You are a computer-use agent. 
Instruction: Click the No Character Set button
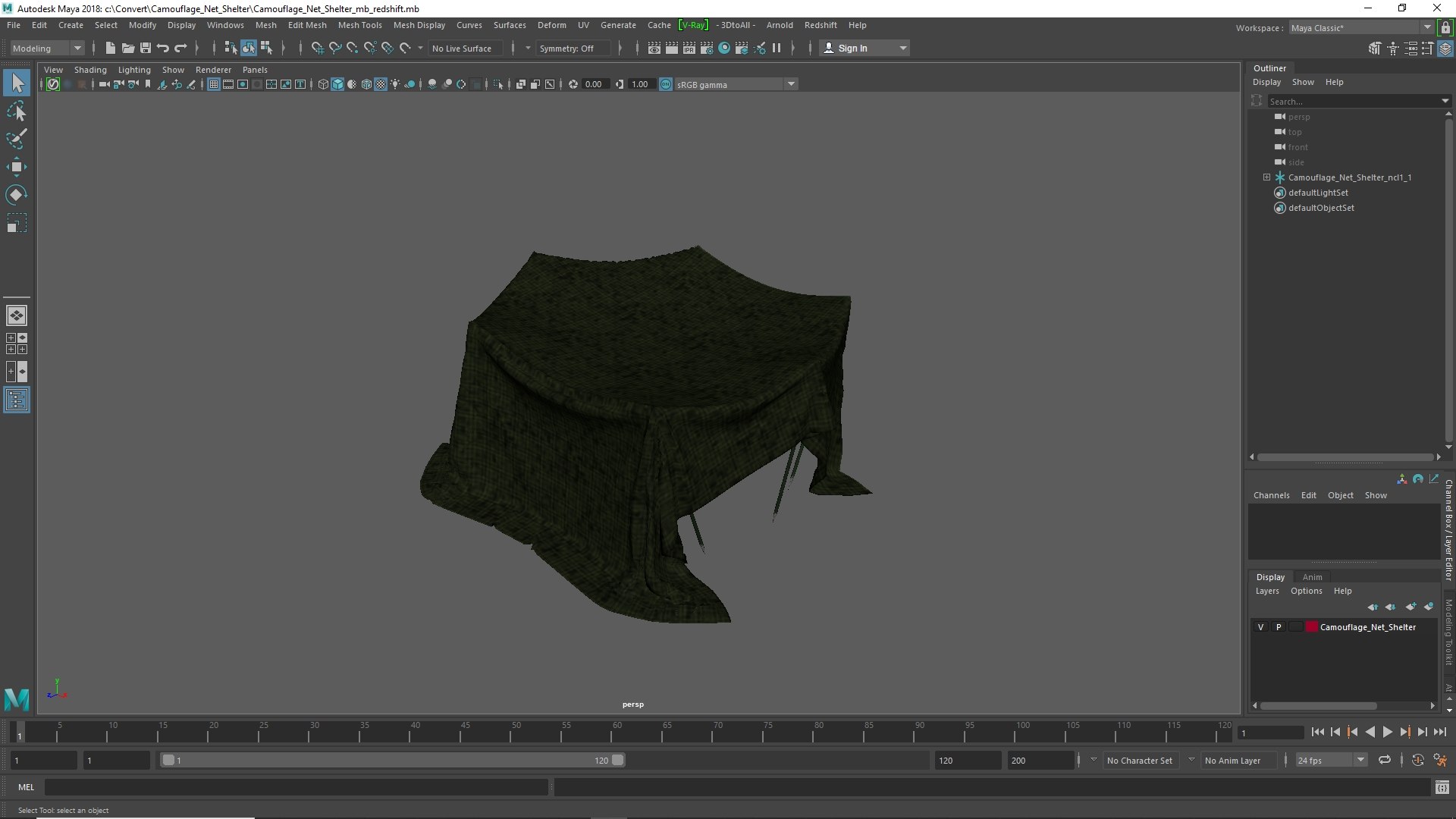coord(1139,760)
